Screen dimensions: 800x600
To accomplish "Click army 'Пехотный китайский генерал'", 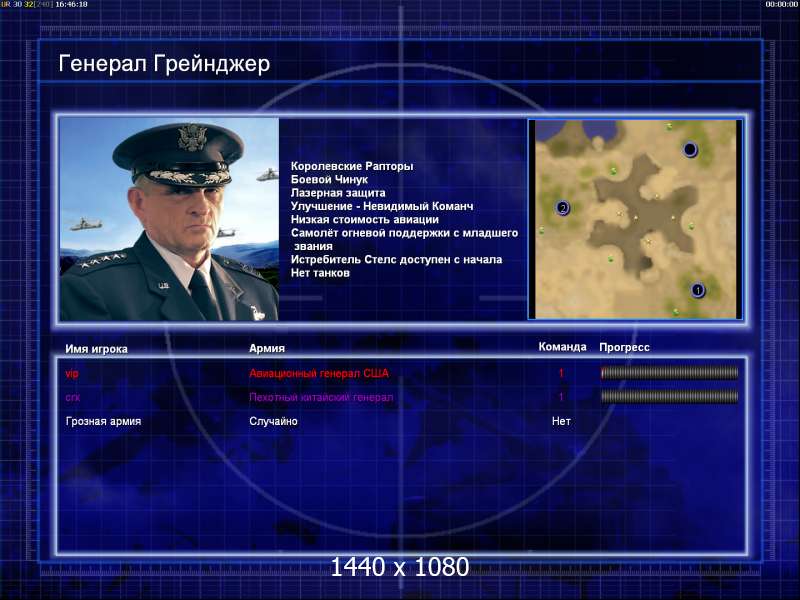I will 321,397.
